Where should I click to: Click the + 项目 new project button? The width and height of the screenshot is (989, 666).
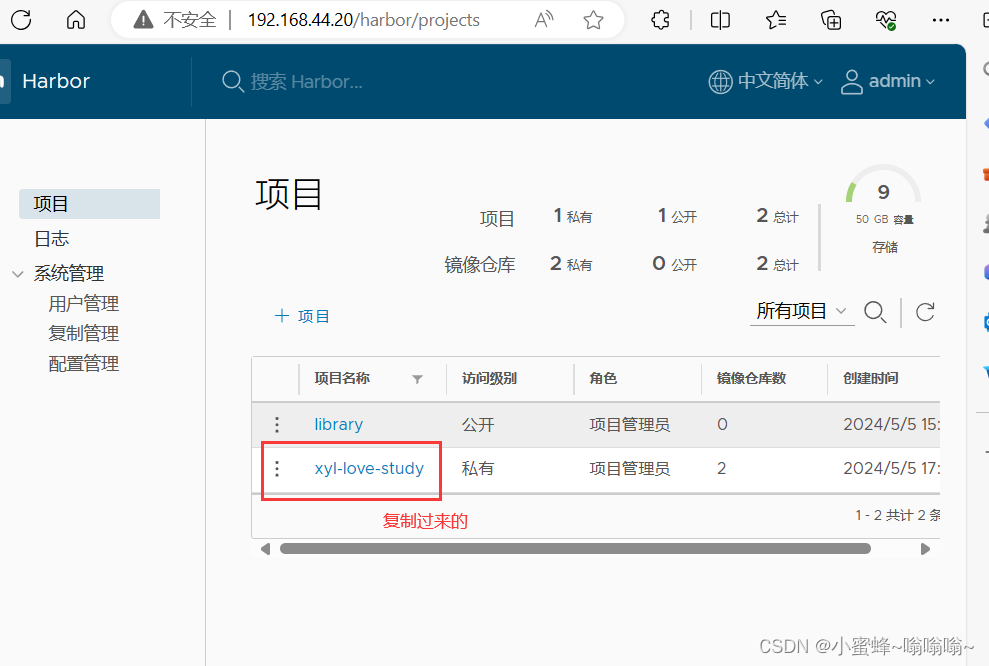[302, 316]
